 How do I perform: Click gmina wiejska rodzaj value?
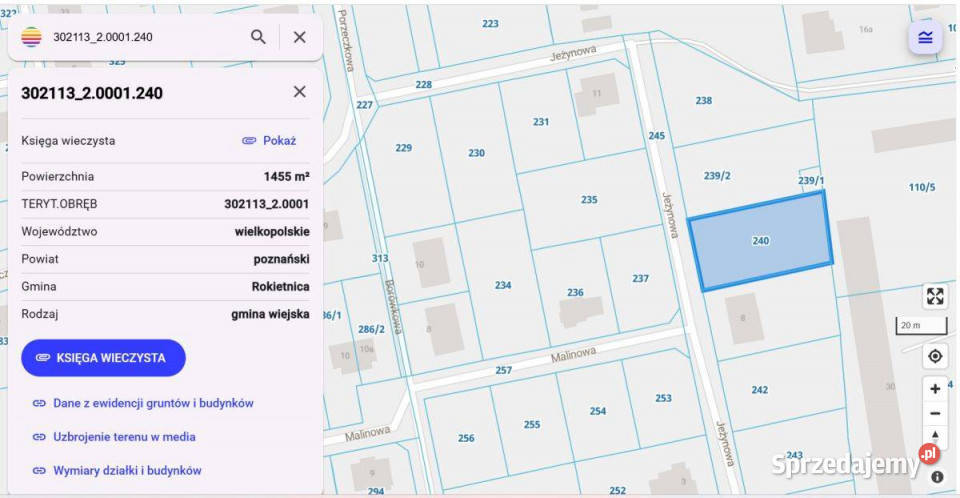coord(270,314)
